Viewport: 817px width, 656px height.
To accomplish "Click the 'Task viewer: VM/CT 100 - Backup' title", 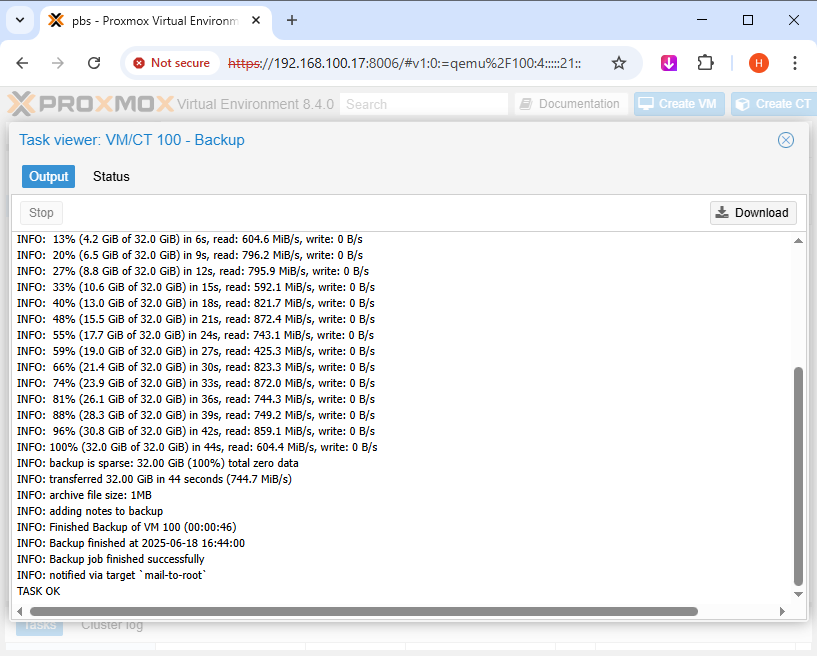I will tap(132, 140).
